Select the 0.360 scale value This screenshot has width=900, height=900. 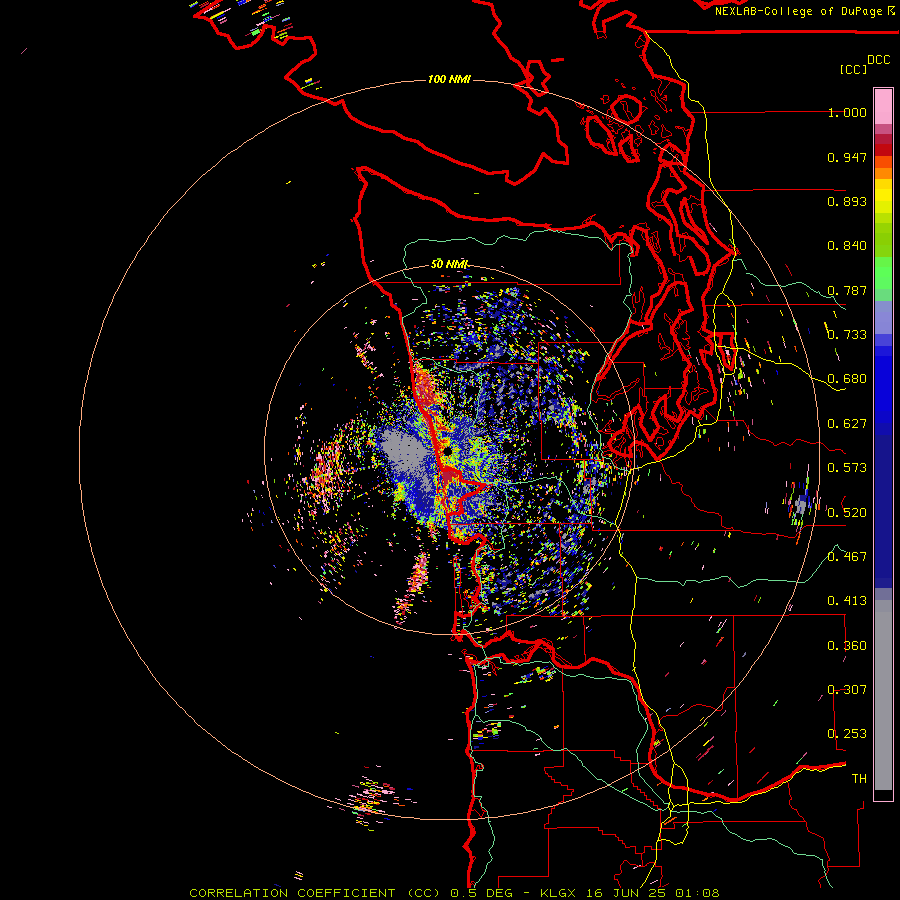[x=847, y=645]
